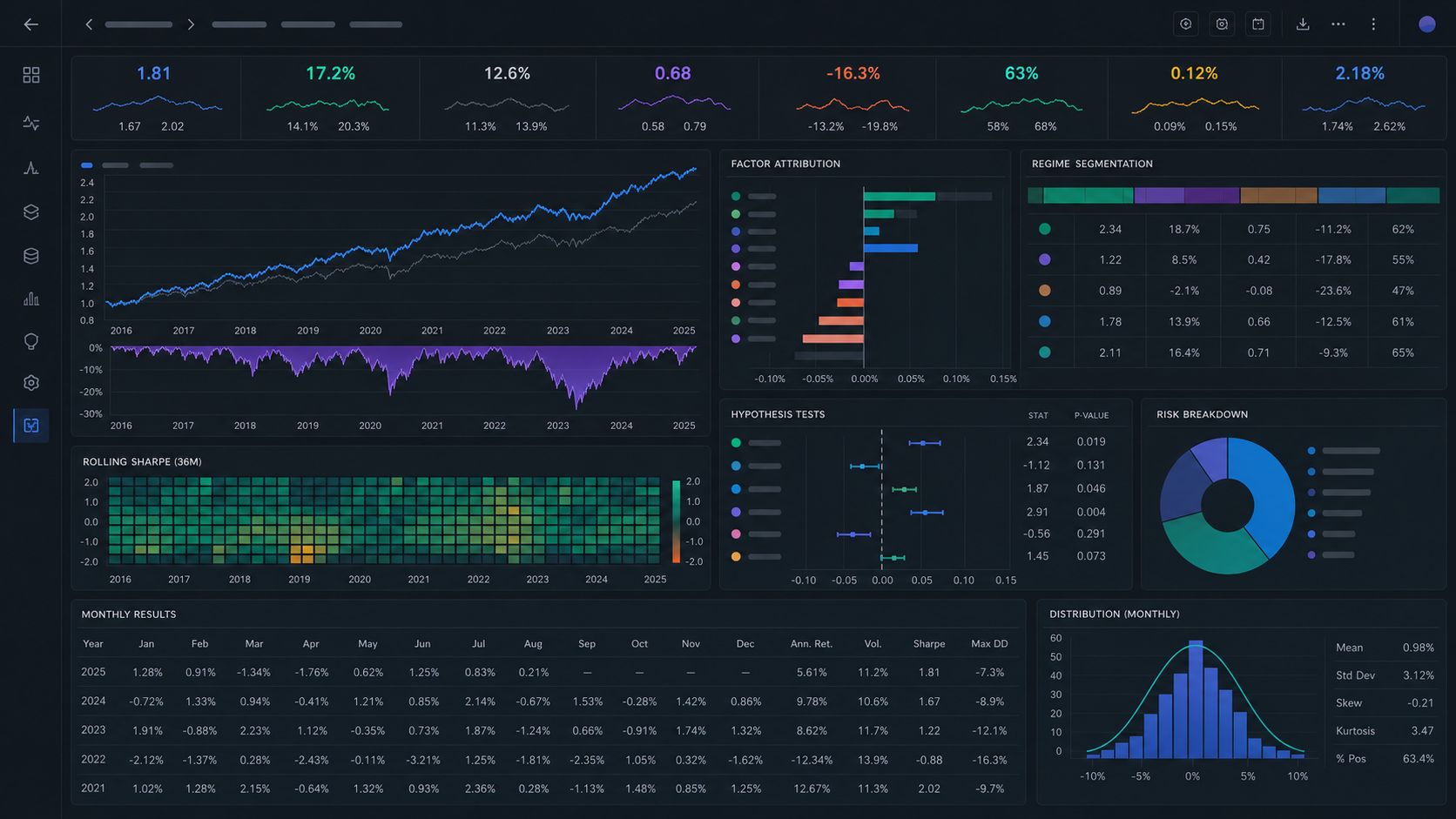This screenshot has width=1456, height=819.
Task: Take a snapshot with the camera icon
Action: point(1222,24)
